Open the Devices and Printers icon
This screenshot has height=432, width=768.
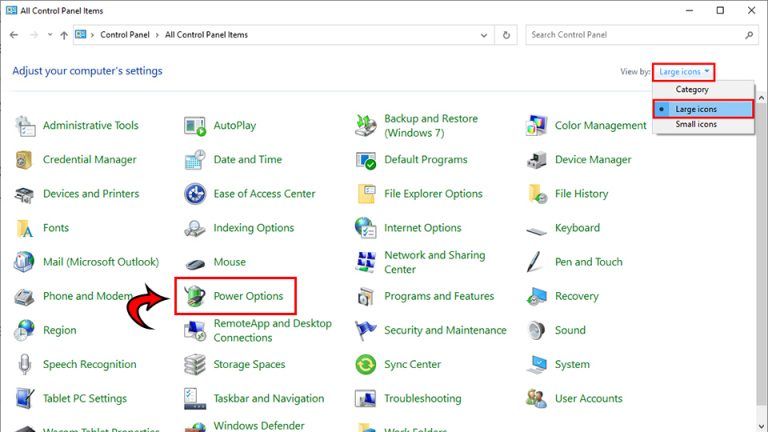(x=24, y=194)
